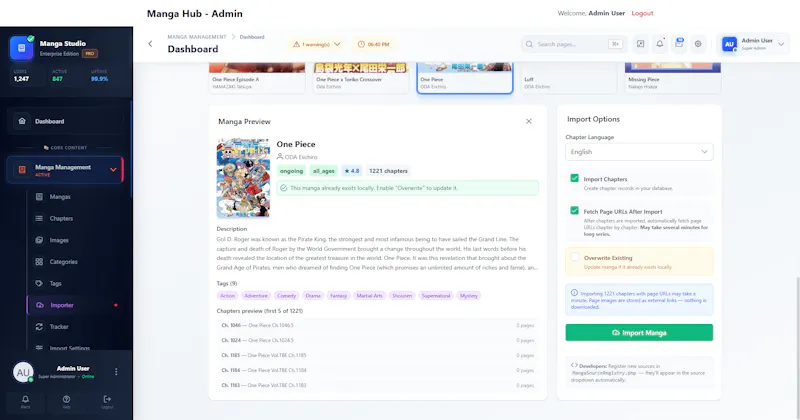The image size is (800, 420).
Task: Open the sidebar user three-dot menu
Action: coord(116,372)
